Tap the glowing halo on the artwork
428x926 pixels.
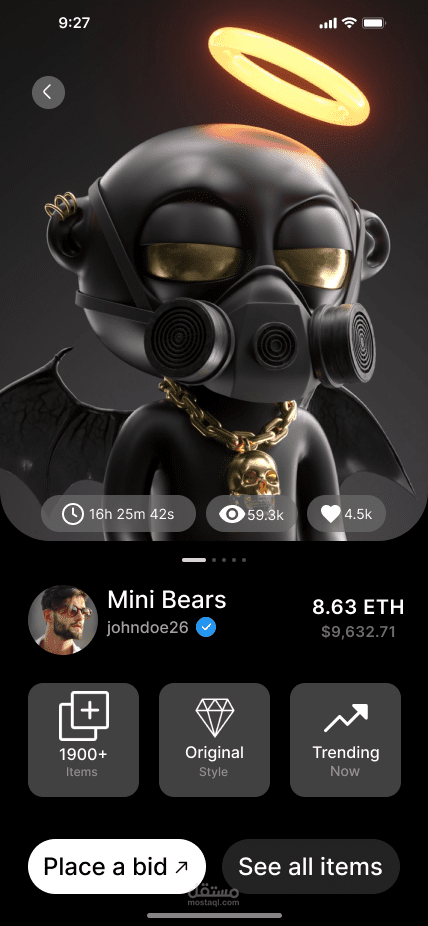click(x=289, y=76)
